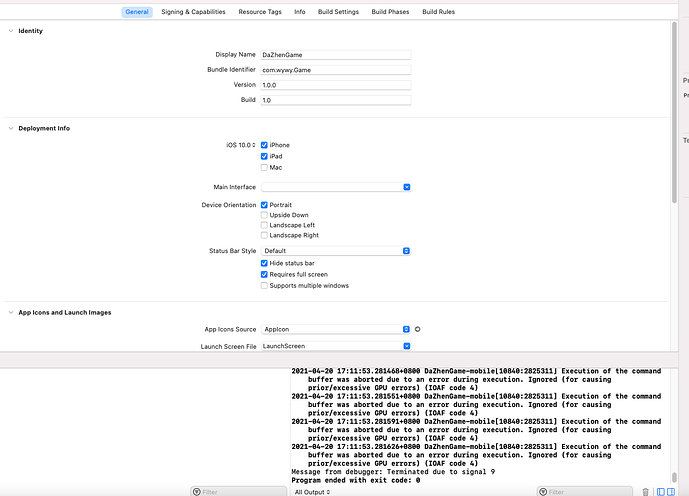Click filter icon in variables filter field
689x496 pixels.
(197, 492)
